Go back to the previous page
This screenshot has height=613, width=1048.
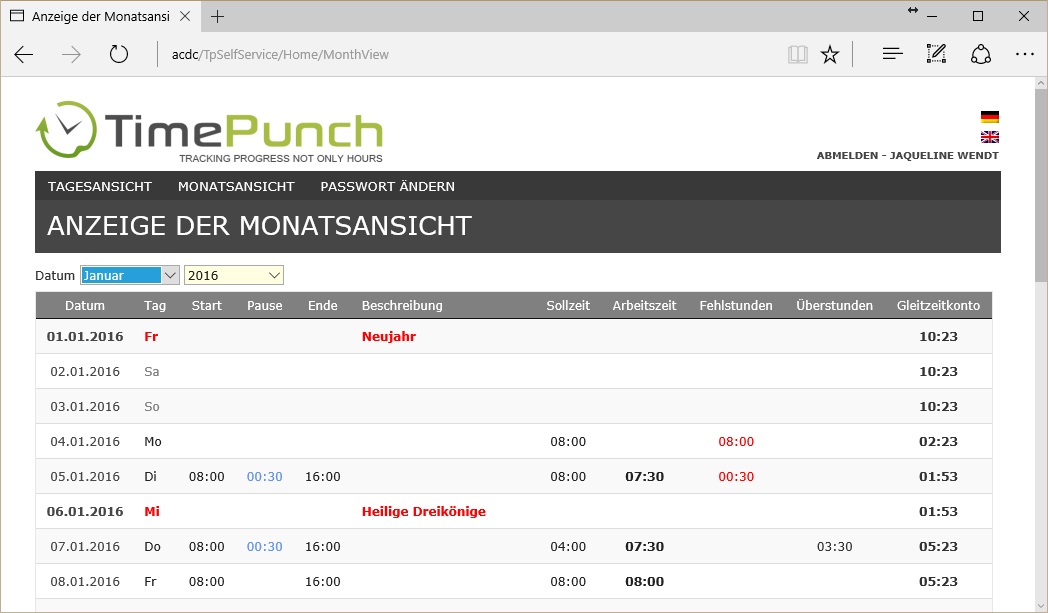pos(24,55)
